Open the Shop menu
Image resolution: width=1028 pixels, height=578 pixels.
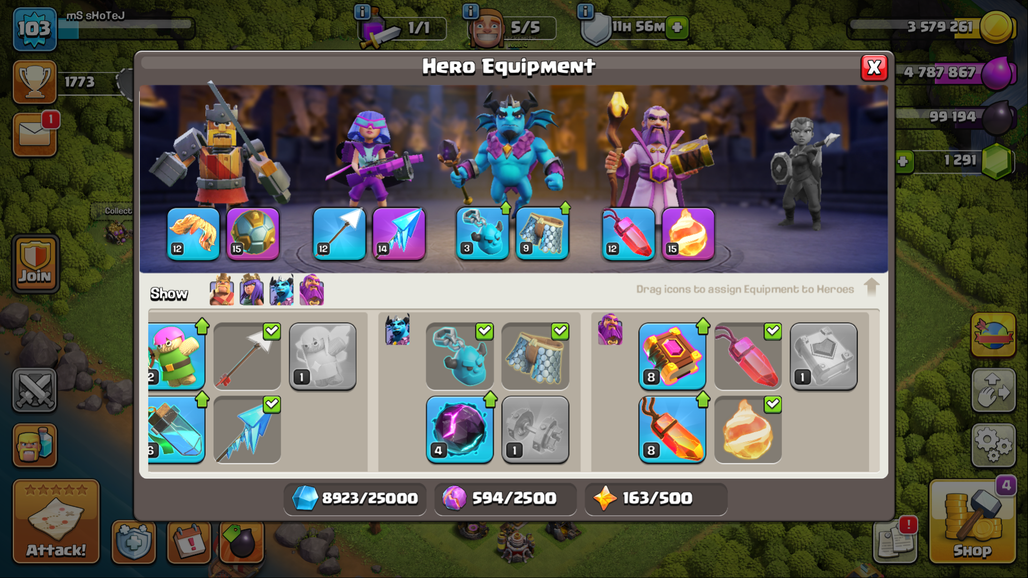(972, 522)
